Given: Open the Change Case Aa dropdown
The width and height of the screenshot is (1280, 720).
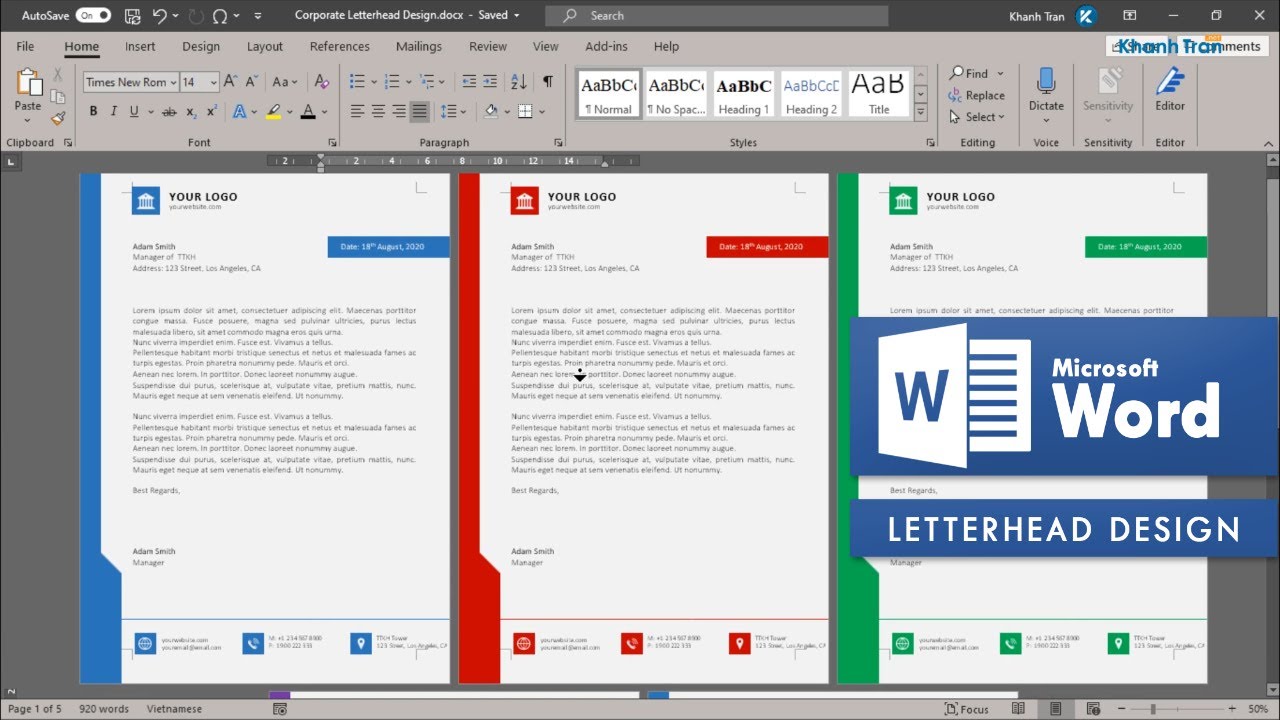Looking at the screenshot, I should click(x=286, y=82).
